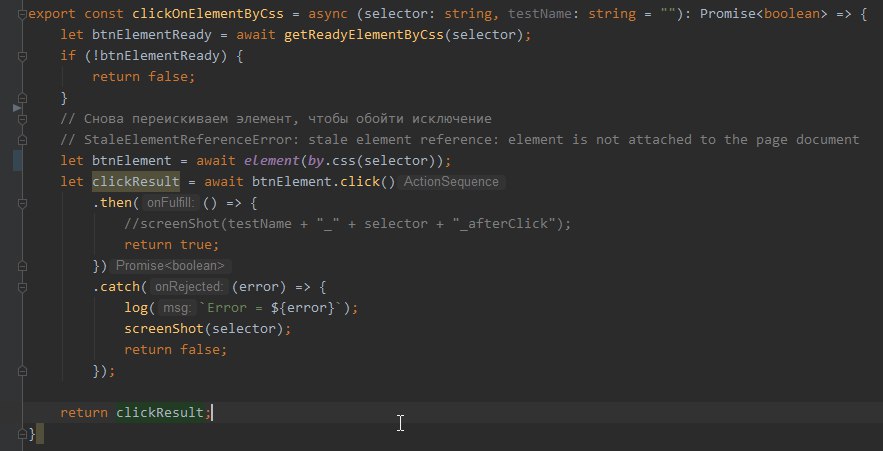Click the Promise<boolean> inlay hint after })
This screenshot has width=883, height=451.
[170, 266]
